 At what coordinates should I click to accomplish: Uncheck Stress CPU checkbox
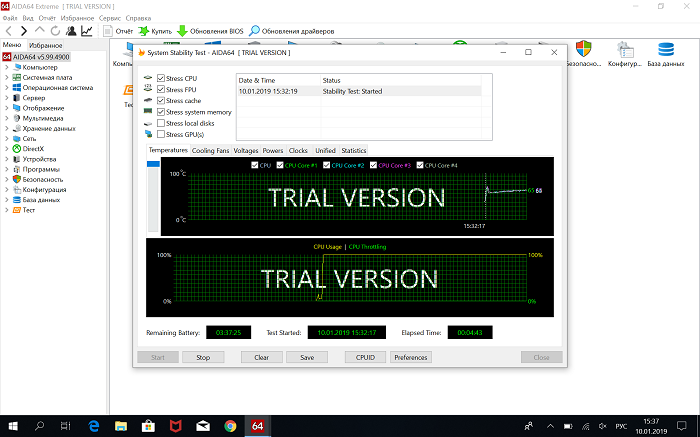[161, 78]
